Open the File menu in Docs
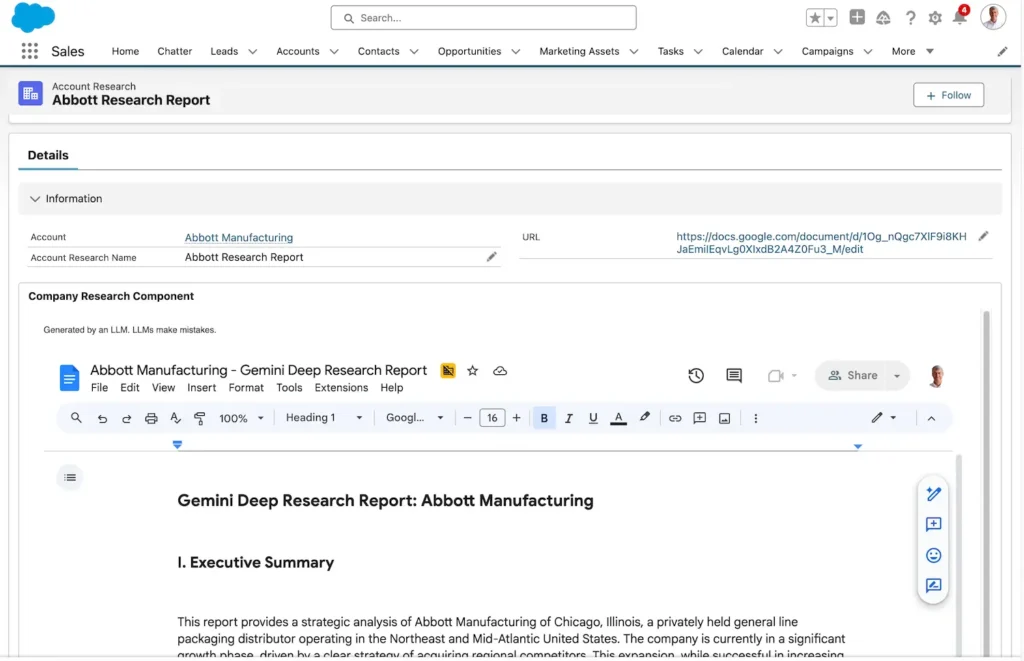 [x=99, y=387]
